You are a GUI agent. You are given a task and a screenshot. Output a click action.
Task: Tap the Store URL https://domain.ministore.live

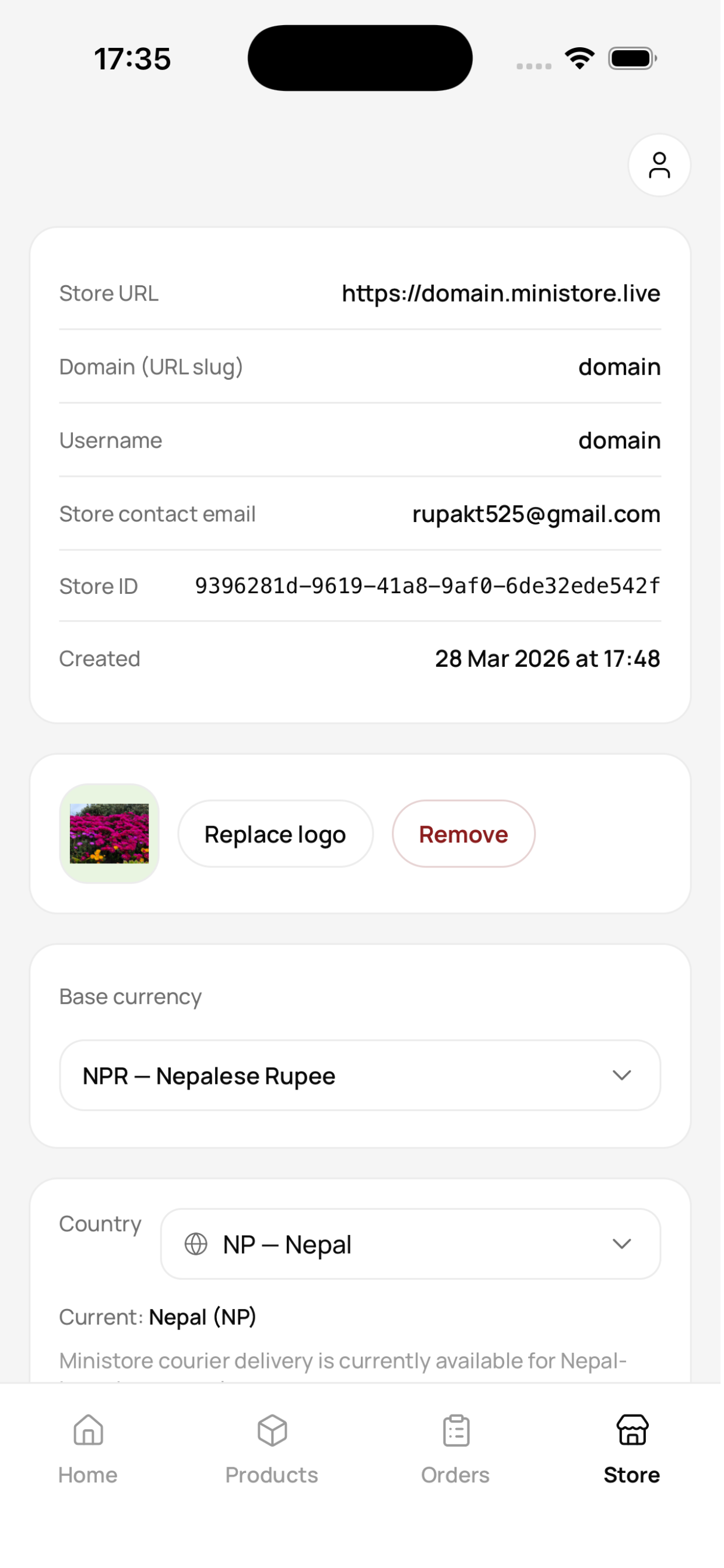(503, 295)
